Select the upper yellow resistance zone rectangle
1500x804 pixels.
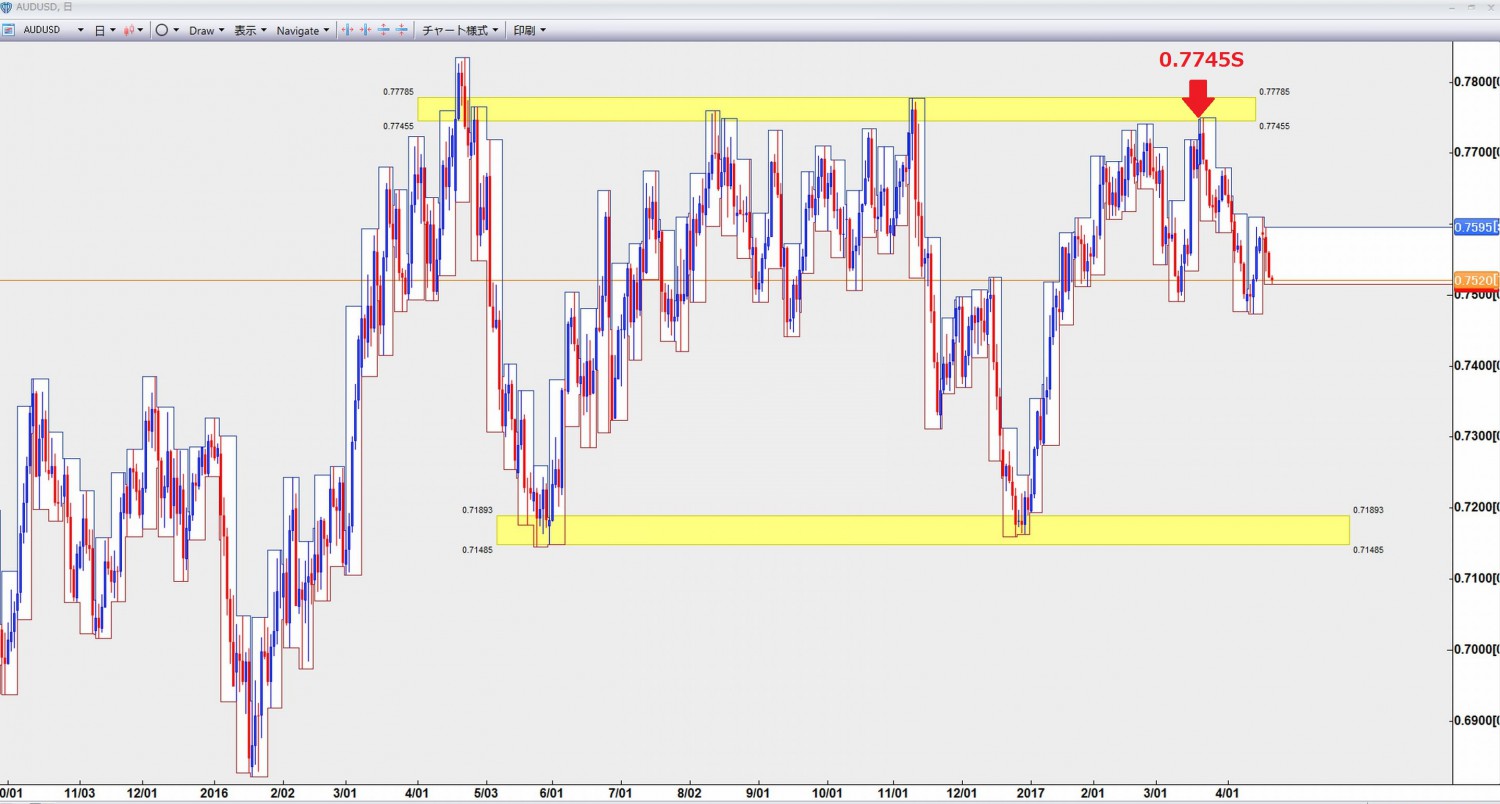click(x=836, y=109)
